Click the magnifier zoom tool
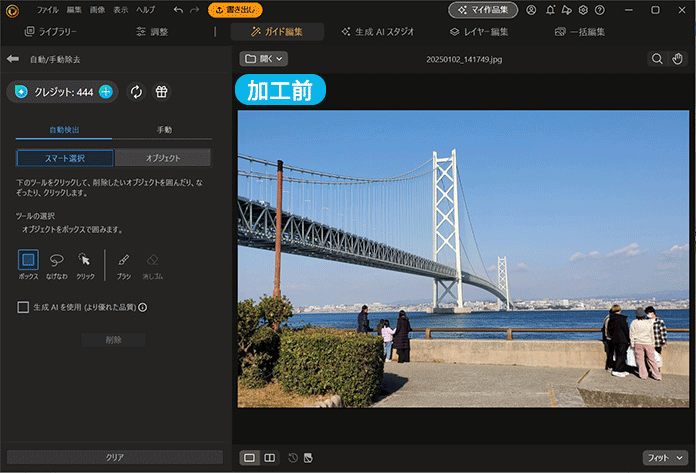The height and width of the screenshot is (473, 696). click(657, 59)
